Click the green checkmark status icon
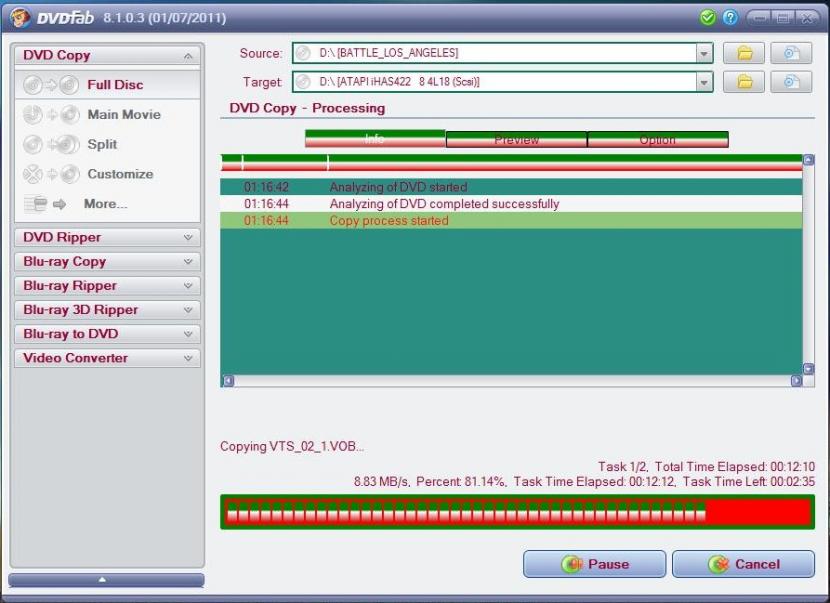The height and width of the screenshot is (603, 830). coord(707,17)
